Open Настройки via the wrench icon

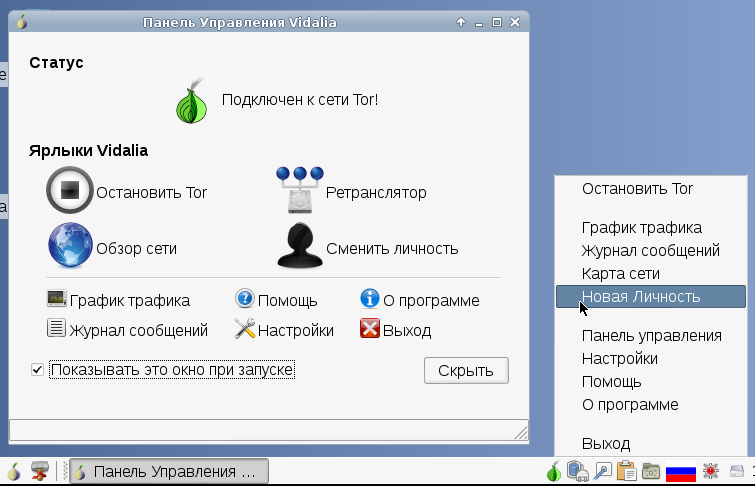click(245, 328)
